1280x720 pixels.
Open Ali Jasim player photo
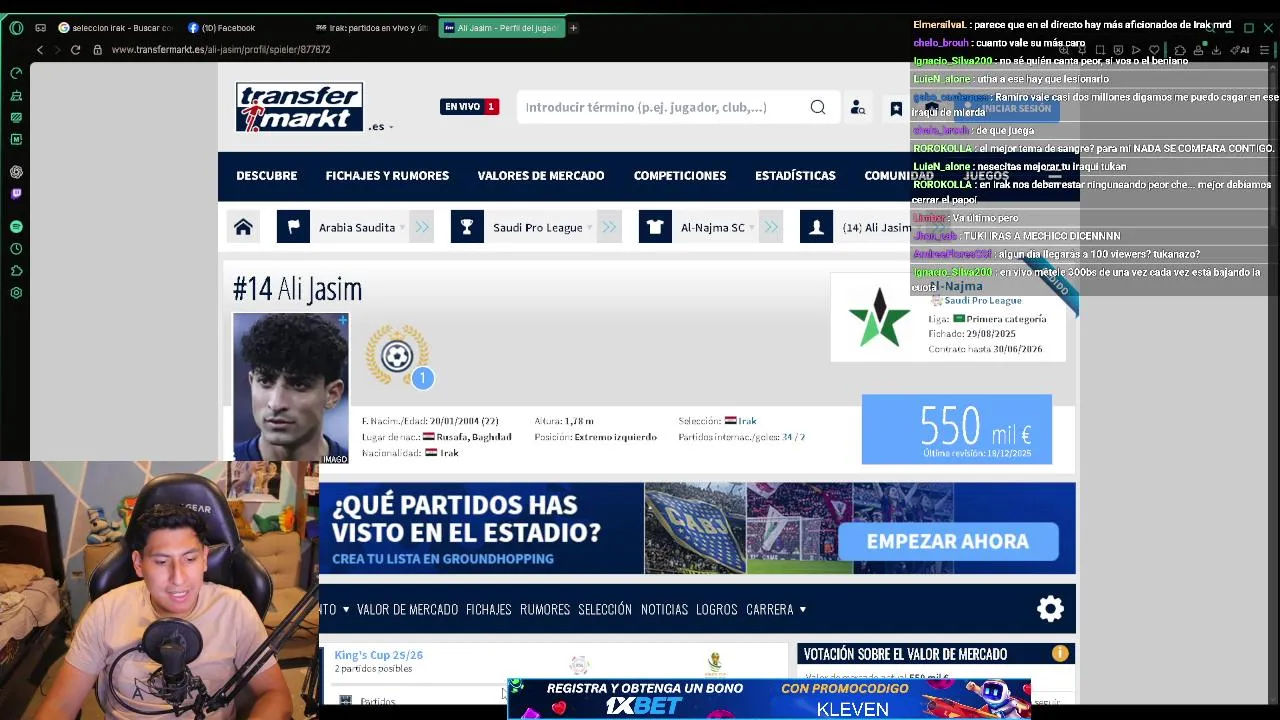291,388
